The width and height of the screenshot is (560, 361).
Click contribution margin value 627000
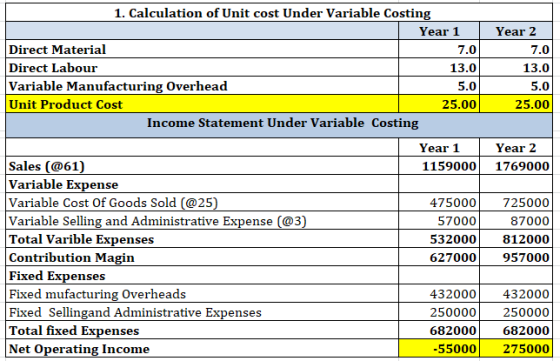pyautogui.click(x=453, y=257)
